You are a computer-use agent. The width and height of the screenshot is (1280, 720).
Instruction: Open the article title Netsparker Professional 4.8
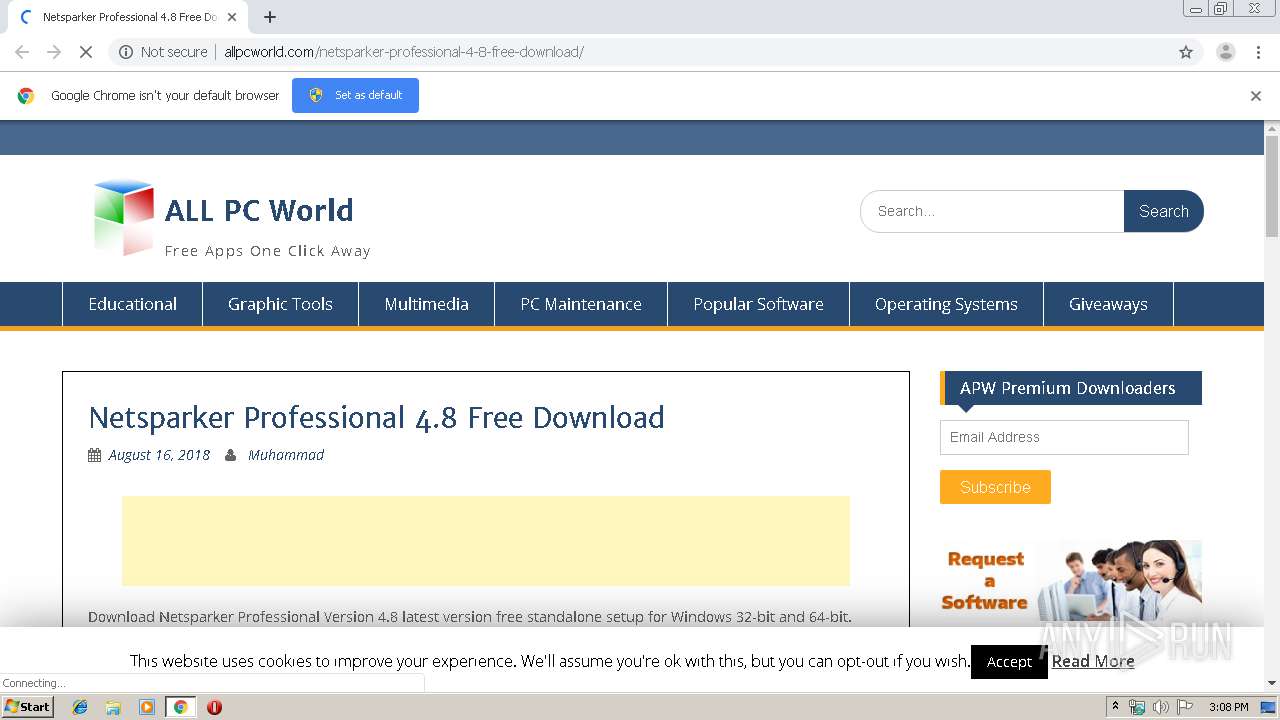(x=376, y=417)
